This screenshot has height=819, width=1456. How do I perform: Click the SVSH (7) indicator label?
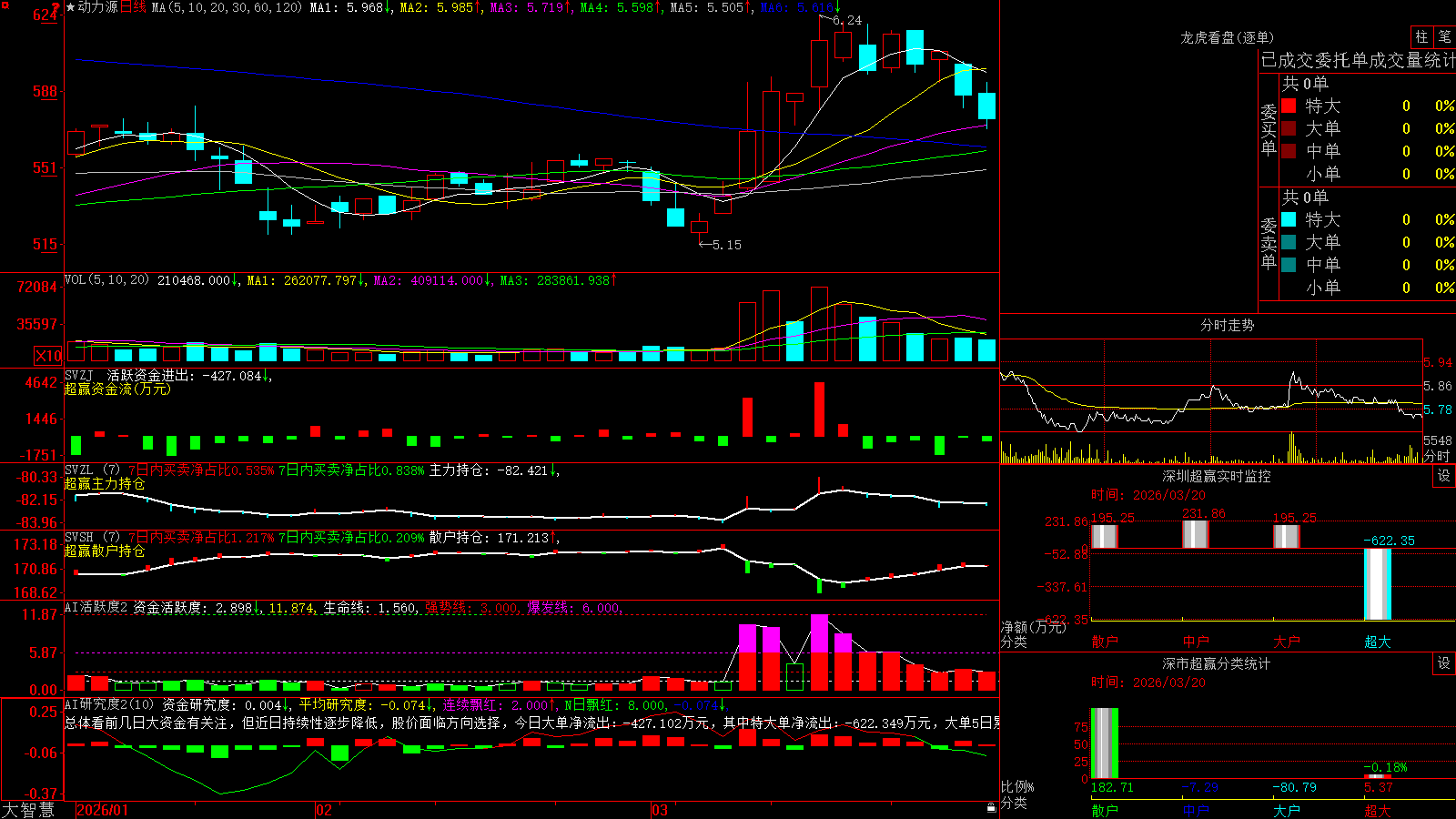[92, 538]
